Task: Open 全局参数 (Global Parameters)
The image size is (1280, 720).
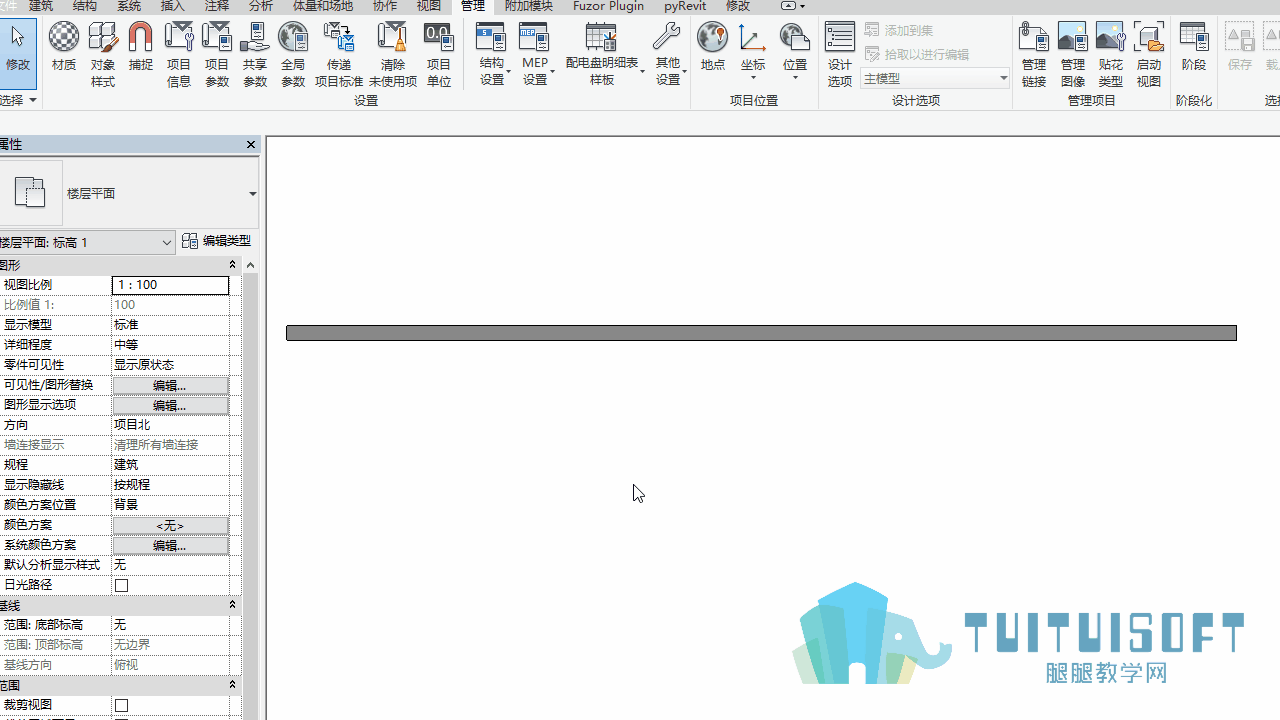Action: (x=293, y=54)
